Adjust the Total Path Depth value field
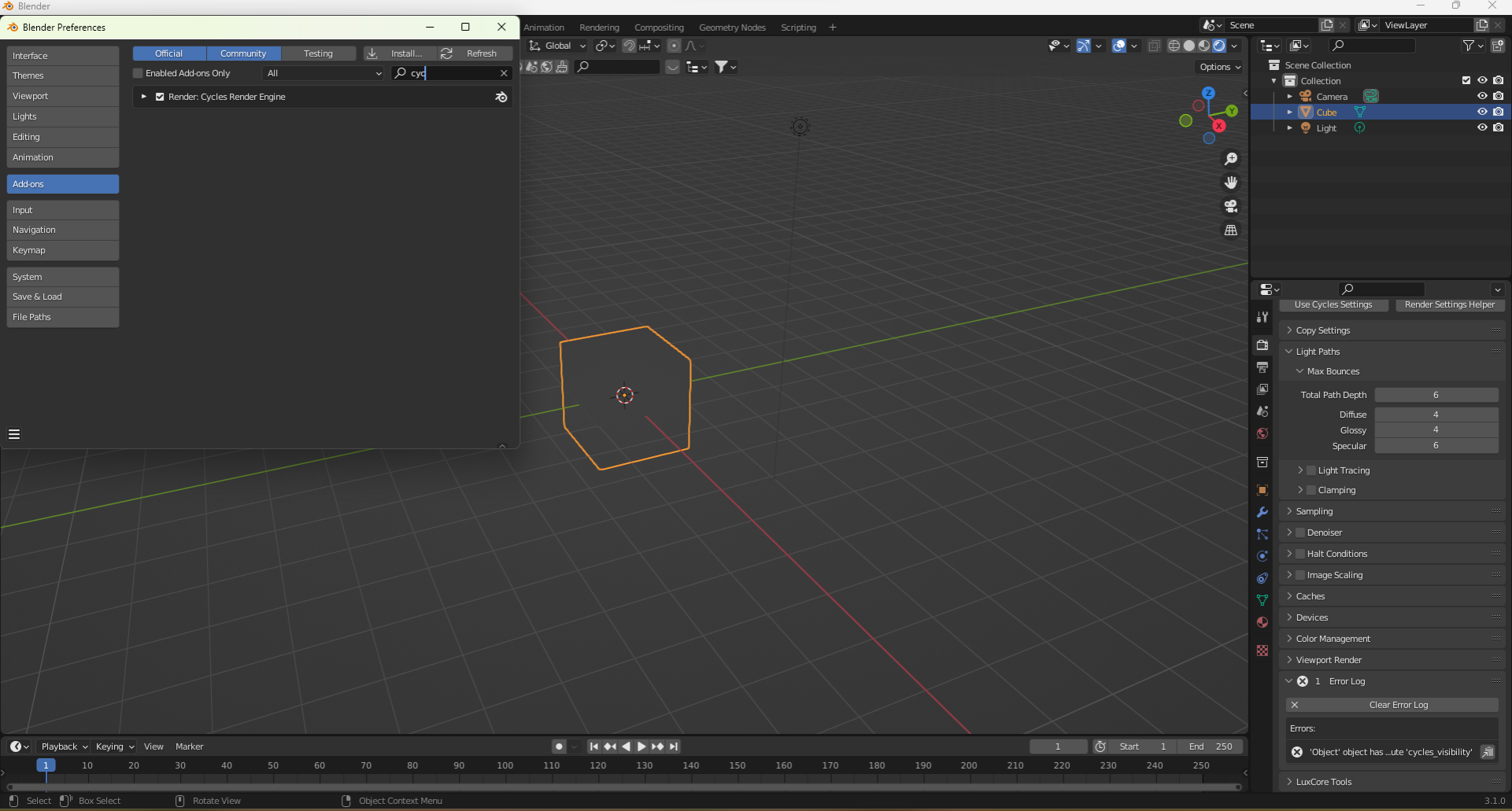Screen dimensions: 1512x811 [1436, 395]
